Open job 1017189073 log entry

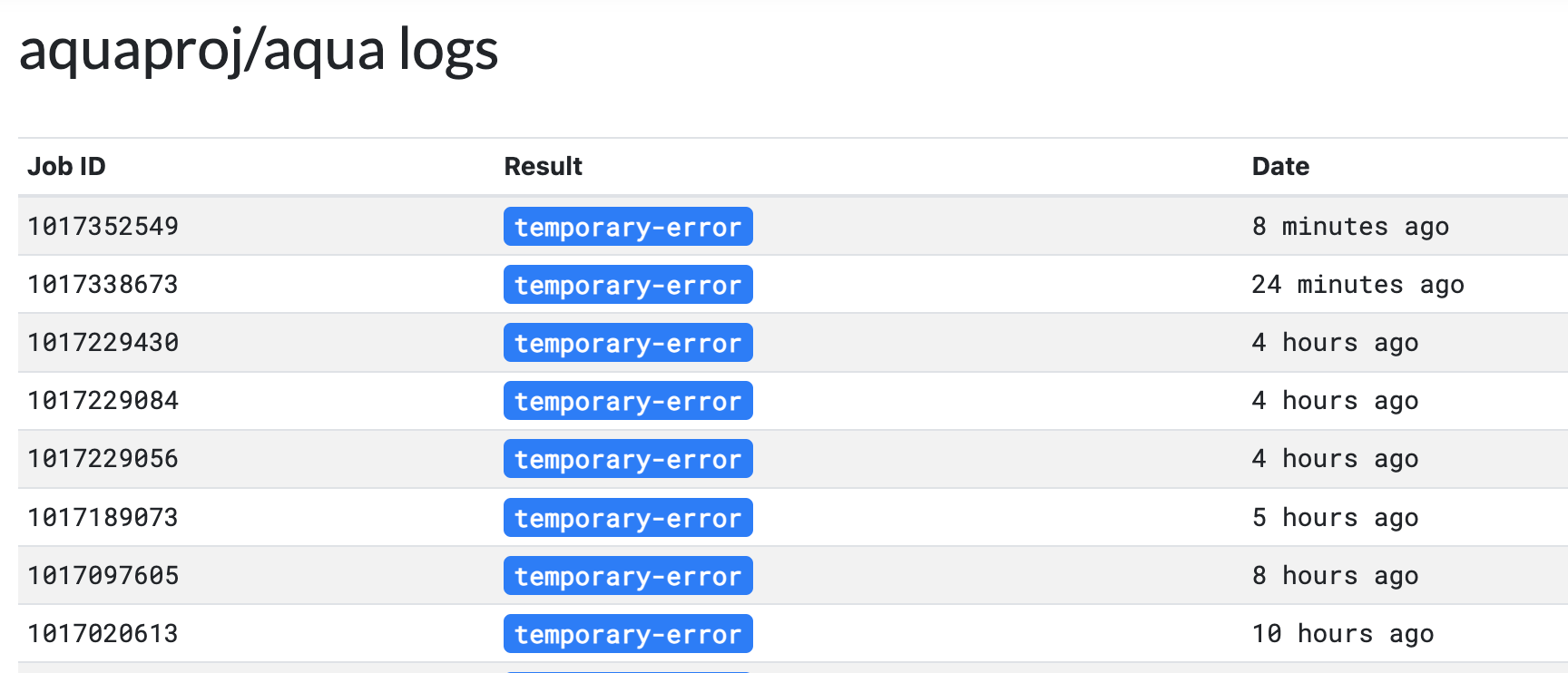tap(103, 517)
